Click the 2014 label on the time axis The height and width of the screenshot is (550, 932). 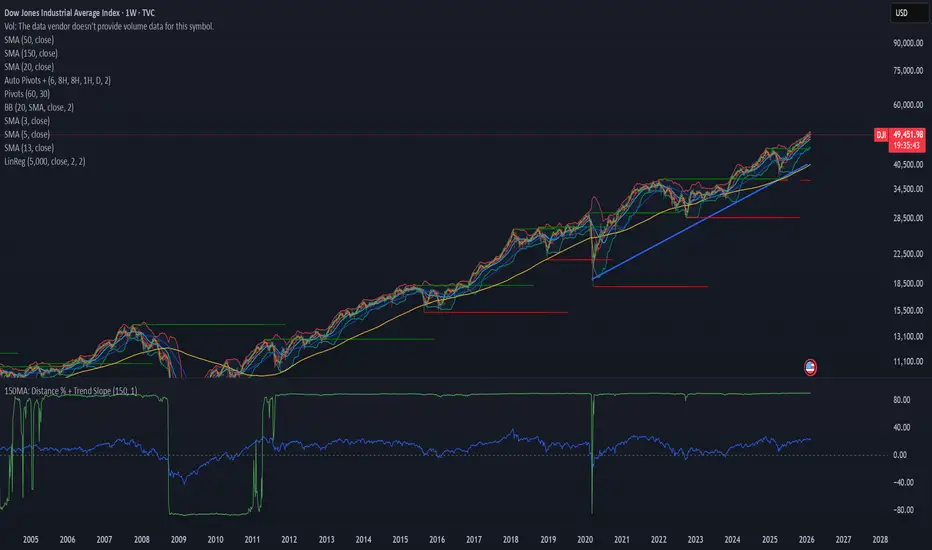363,540
